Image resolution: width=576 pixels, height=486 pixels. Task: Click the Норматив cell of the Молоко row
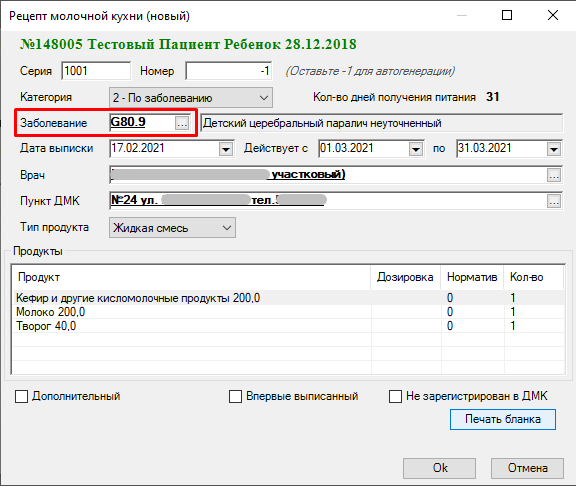pos(472,312)
